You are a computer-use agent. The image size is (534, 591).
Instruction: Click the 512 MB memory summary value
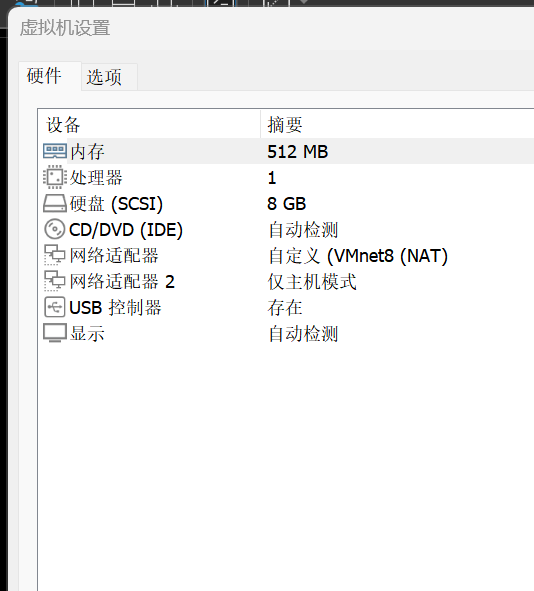pos(298,152)
